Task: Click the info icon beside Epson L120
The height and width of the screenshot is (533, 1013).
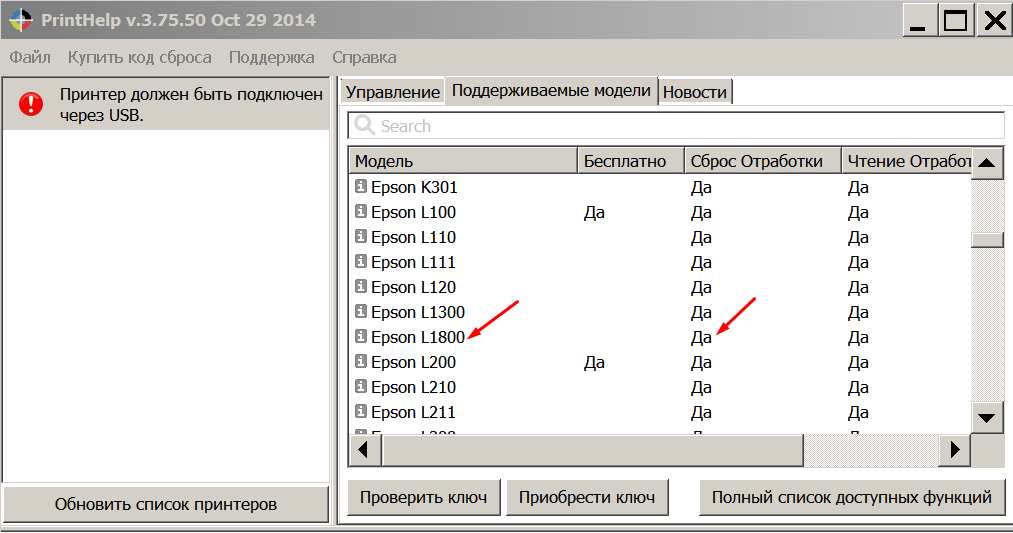Action: (360, 286)
